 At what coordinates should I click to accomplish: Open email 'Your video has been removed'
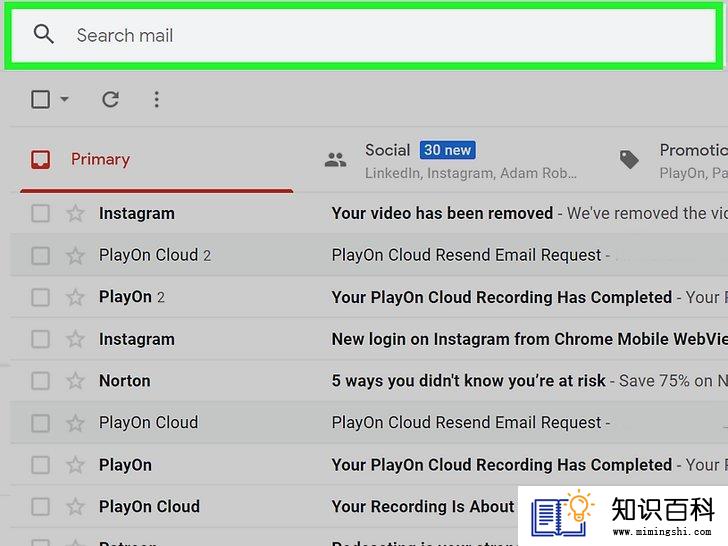(x=442, y=213)
